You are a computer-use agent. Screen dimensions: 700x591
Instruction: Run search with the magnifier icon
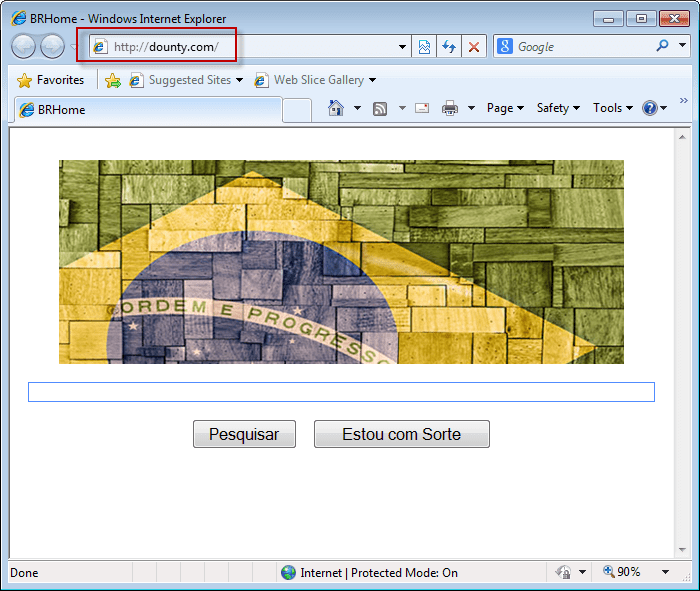(662, 46)
